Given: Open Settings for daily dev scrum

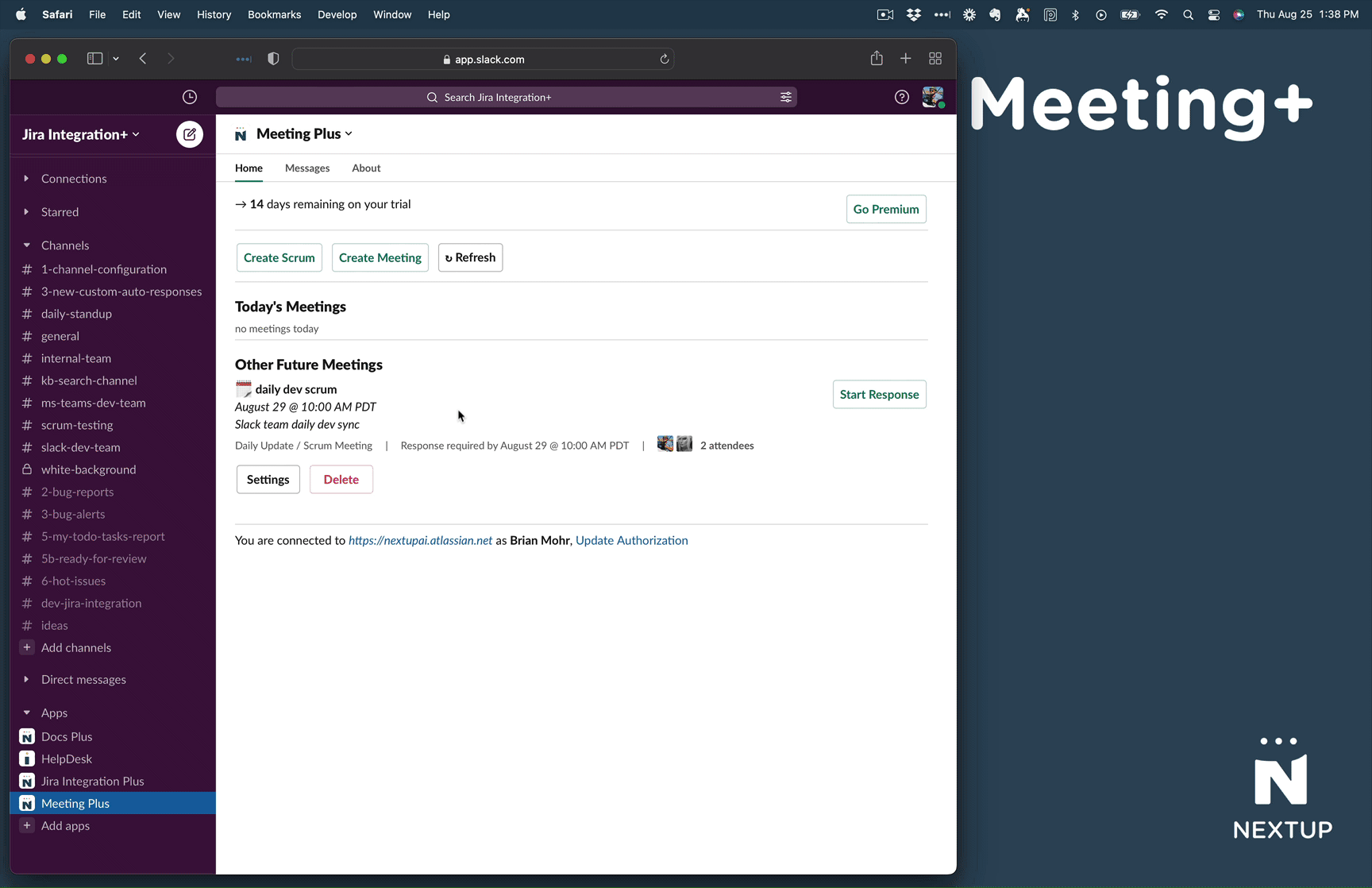Looking at the screenshot, I should click(268, 479).
